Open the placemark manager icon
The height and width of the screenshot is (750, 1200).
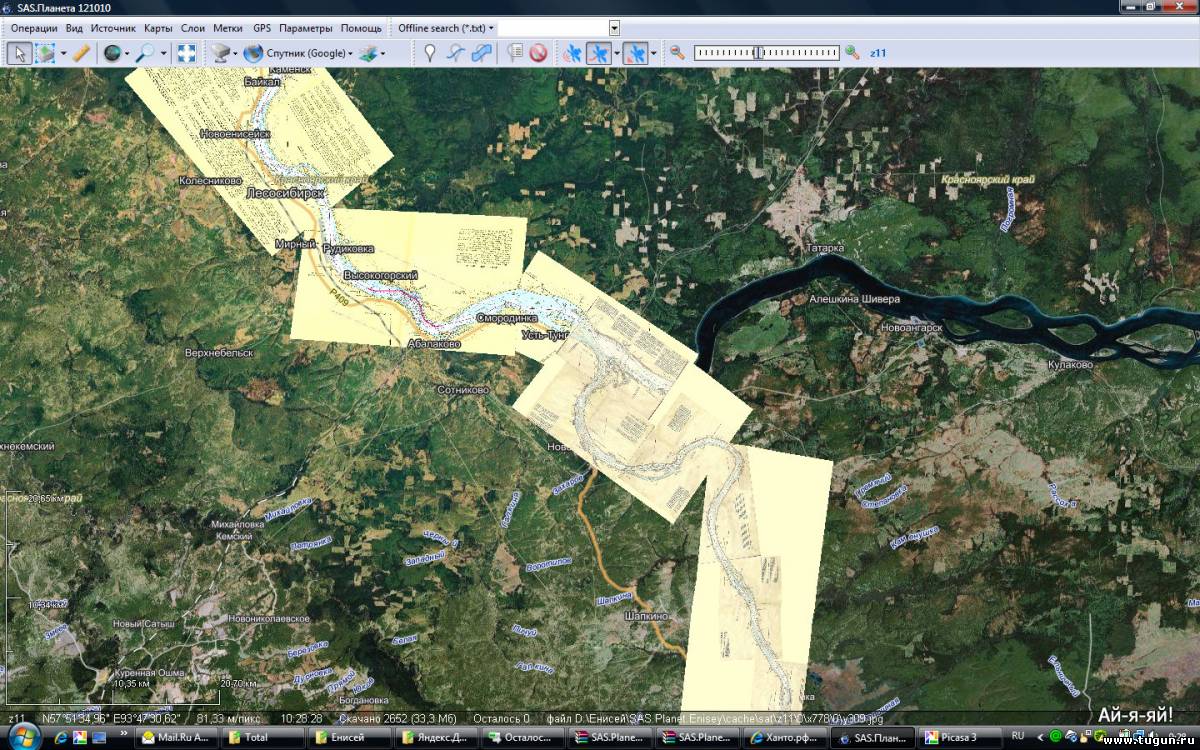[x=514, y=53]
